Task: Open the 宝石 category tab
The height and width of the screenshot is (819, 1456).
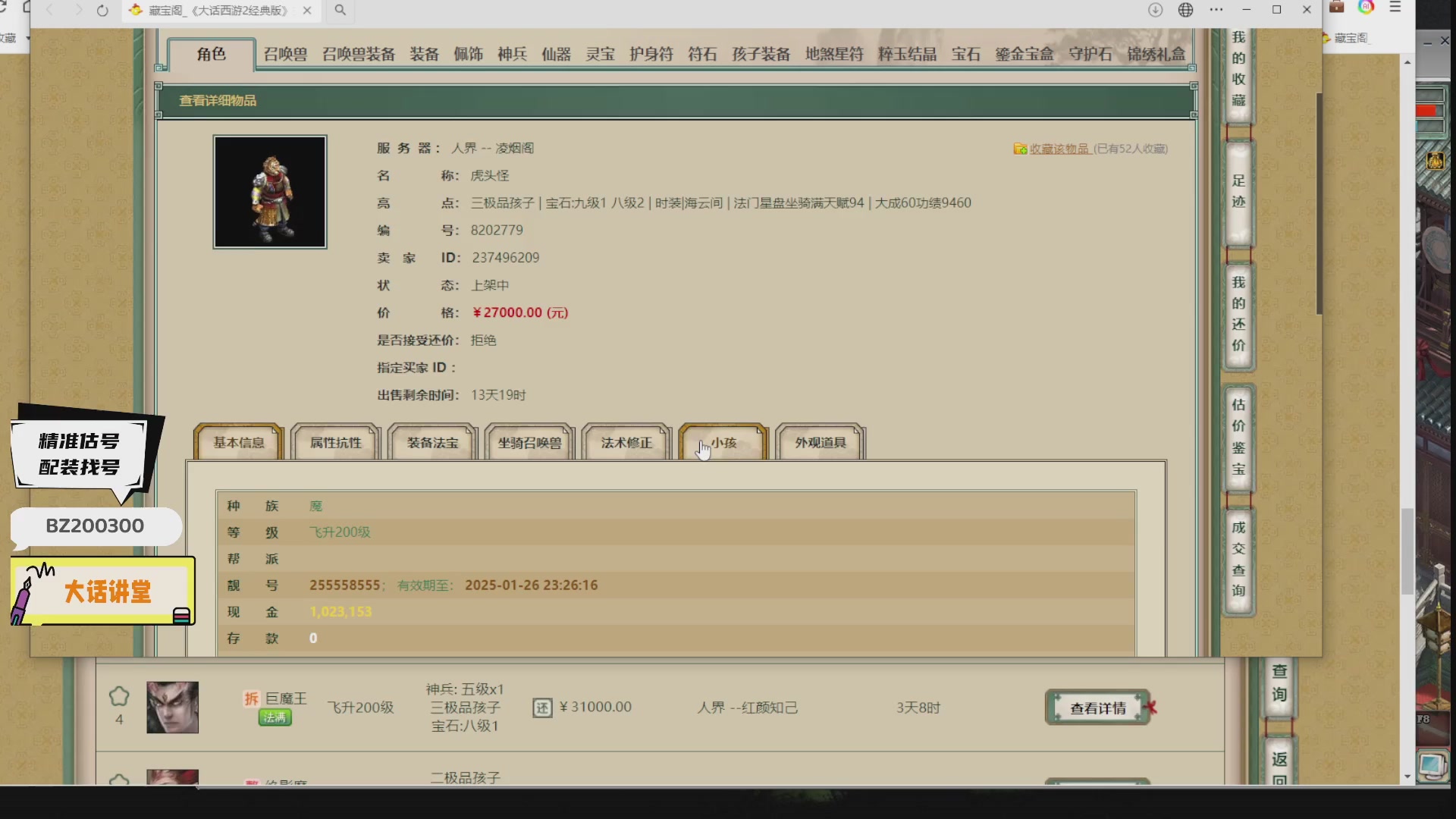Action: click(966, 54)
